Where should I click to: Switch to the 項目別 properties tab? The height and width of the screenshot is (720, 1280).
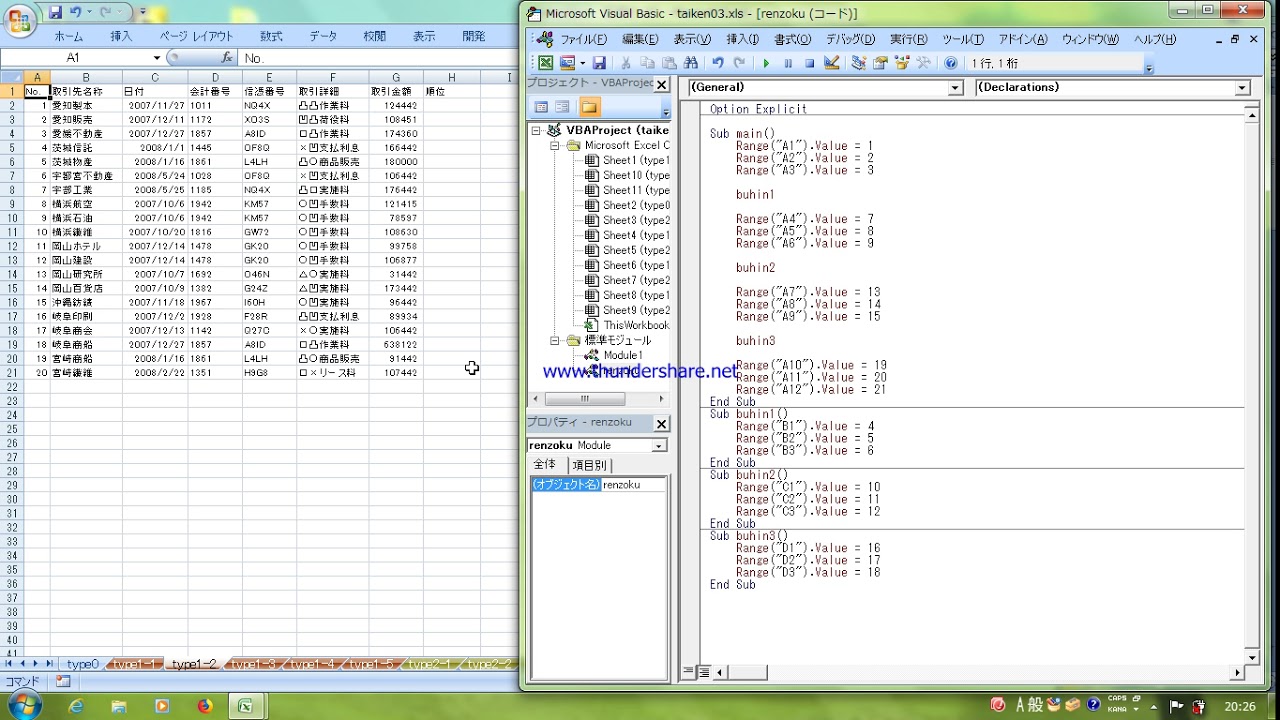click(589, 465)
